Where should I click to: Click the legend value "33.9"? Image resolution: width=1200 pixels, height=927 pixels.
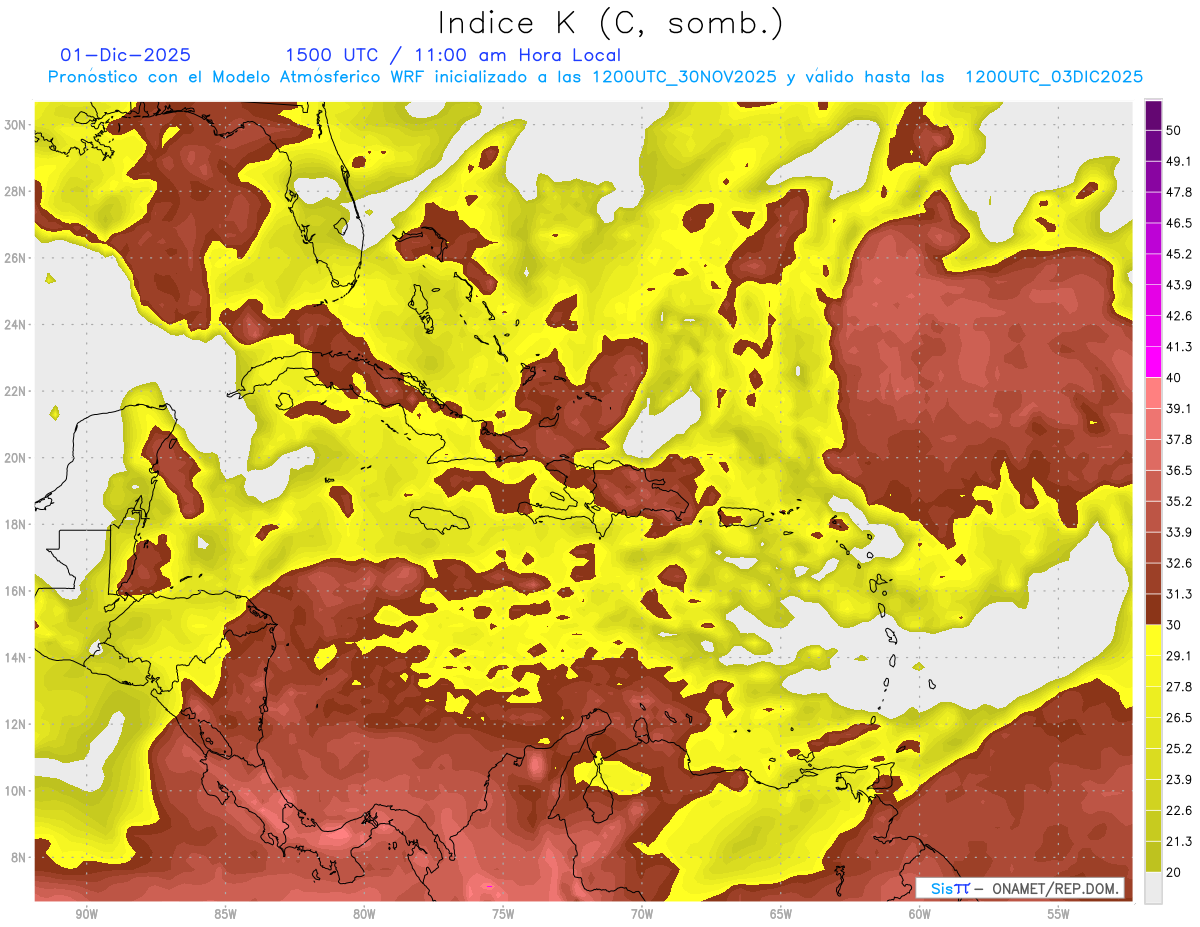(x=1179, y=532)
